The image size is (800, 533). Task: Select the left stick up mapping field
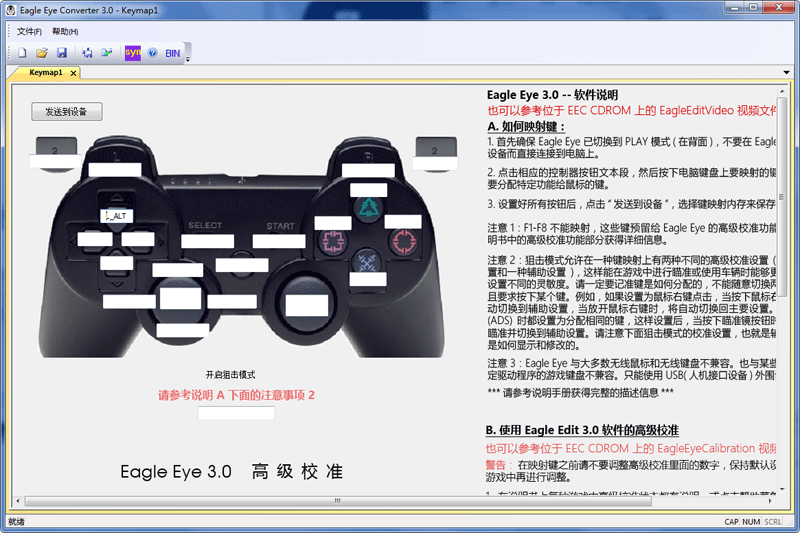(x=178, y=270)
